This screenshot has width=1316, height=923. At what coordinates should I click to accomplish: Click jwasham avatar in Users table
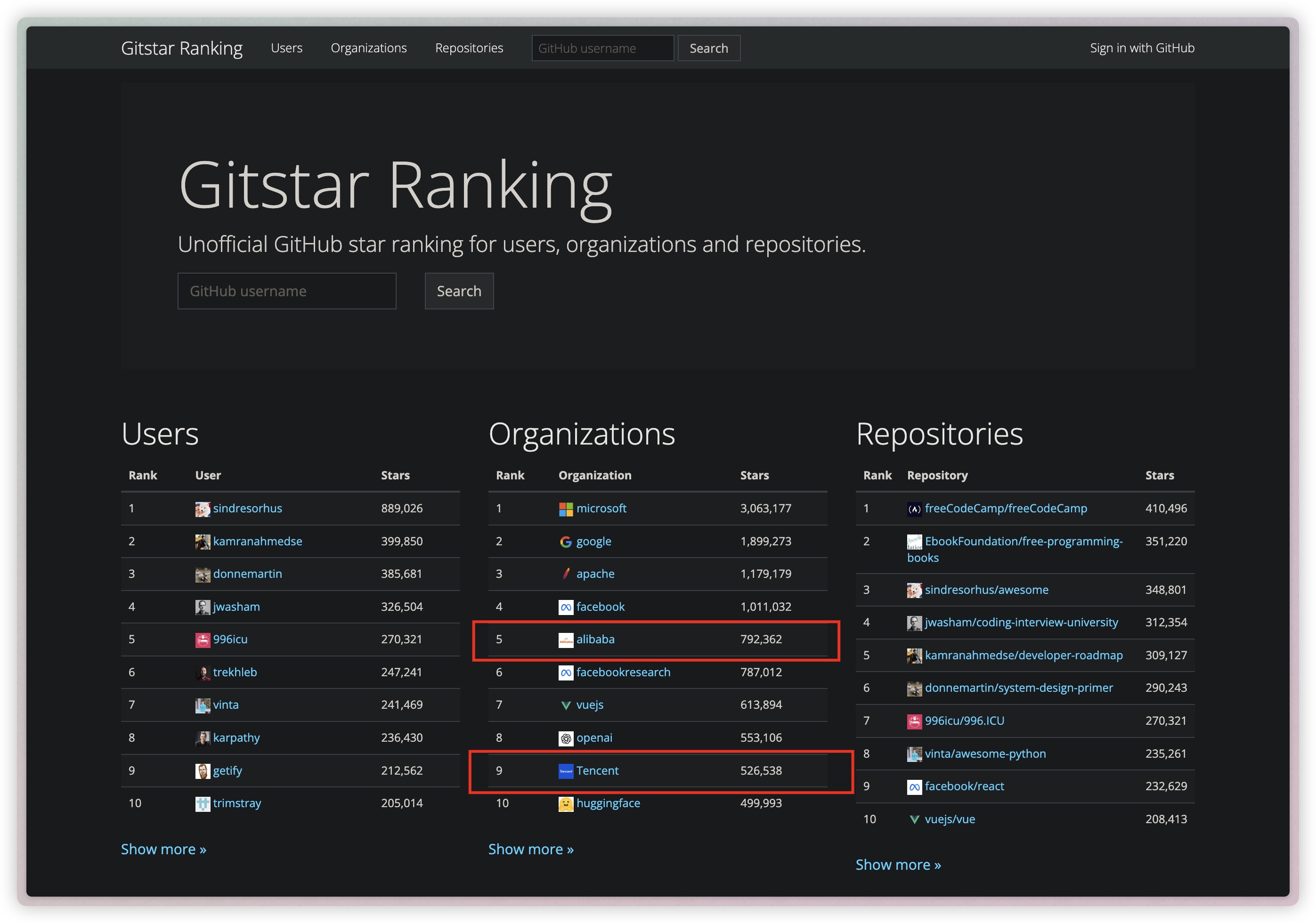pyautogui.click(x=203, y=607)
